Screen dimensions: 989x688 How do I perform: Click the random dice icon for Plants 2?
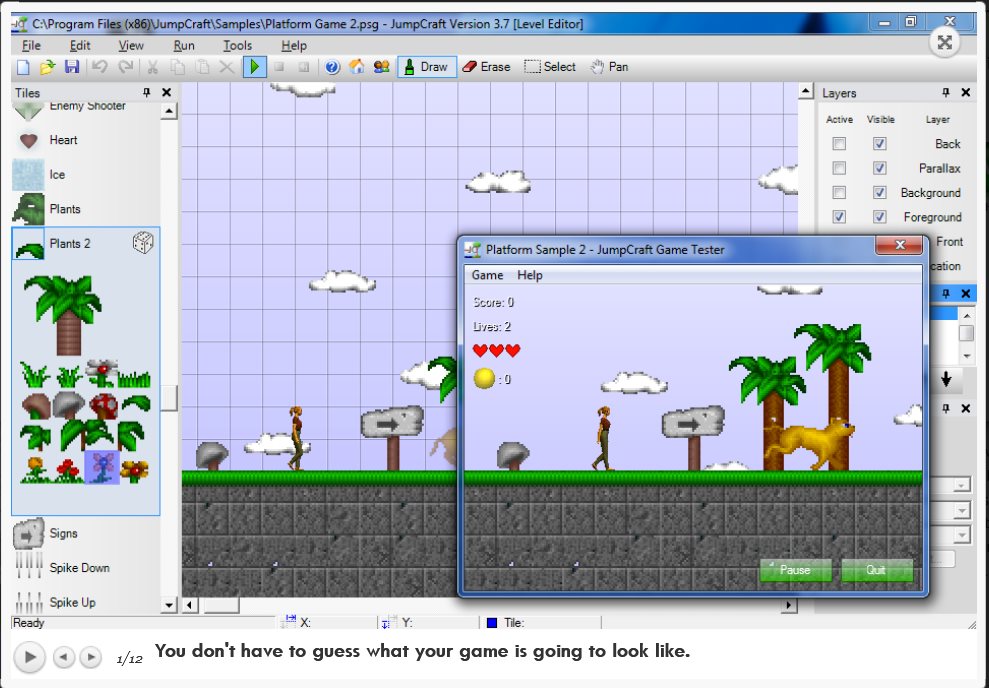point(143,243)
